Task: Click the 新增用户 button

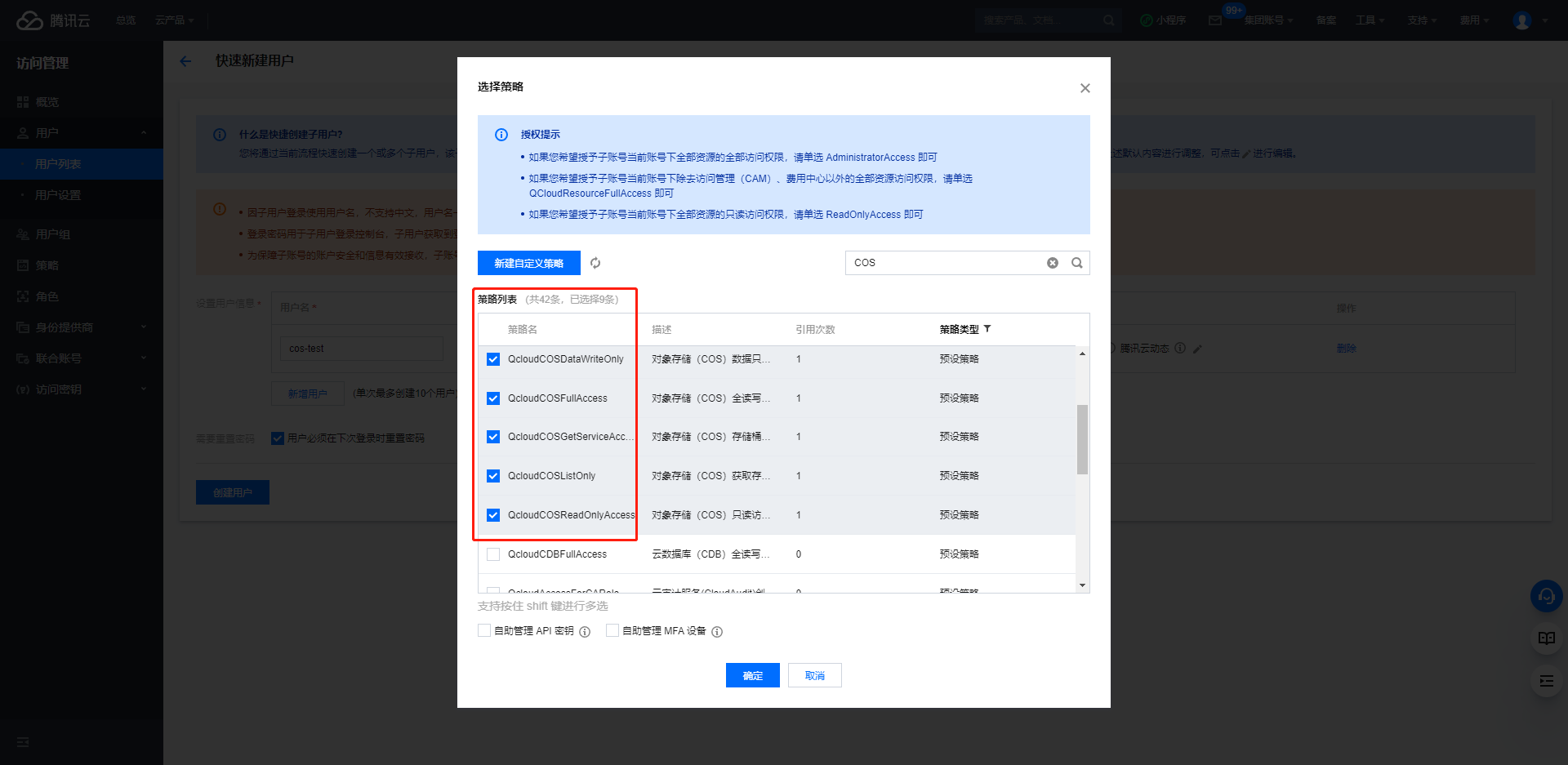Action: pyautogui.click(x=308, y=394)
